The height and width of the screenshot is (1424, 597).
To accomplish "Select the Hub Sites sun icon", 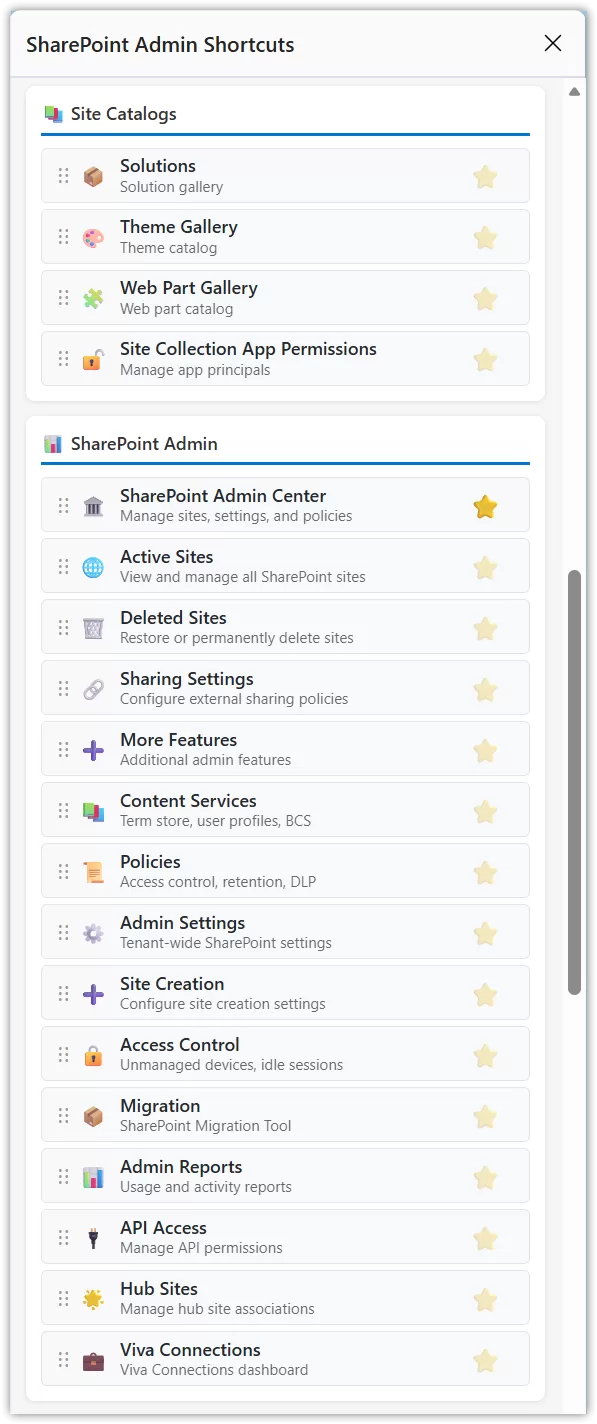I will [x=92, y=1298].
